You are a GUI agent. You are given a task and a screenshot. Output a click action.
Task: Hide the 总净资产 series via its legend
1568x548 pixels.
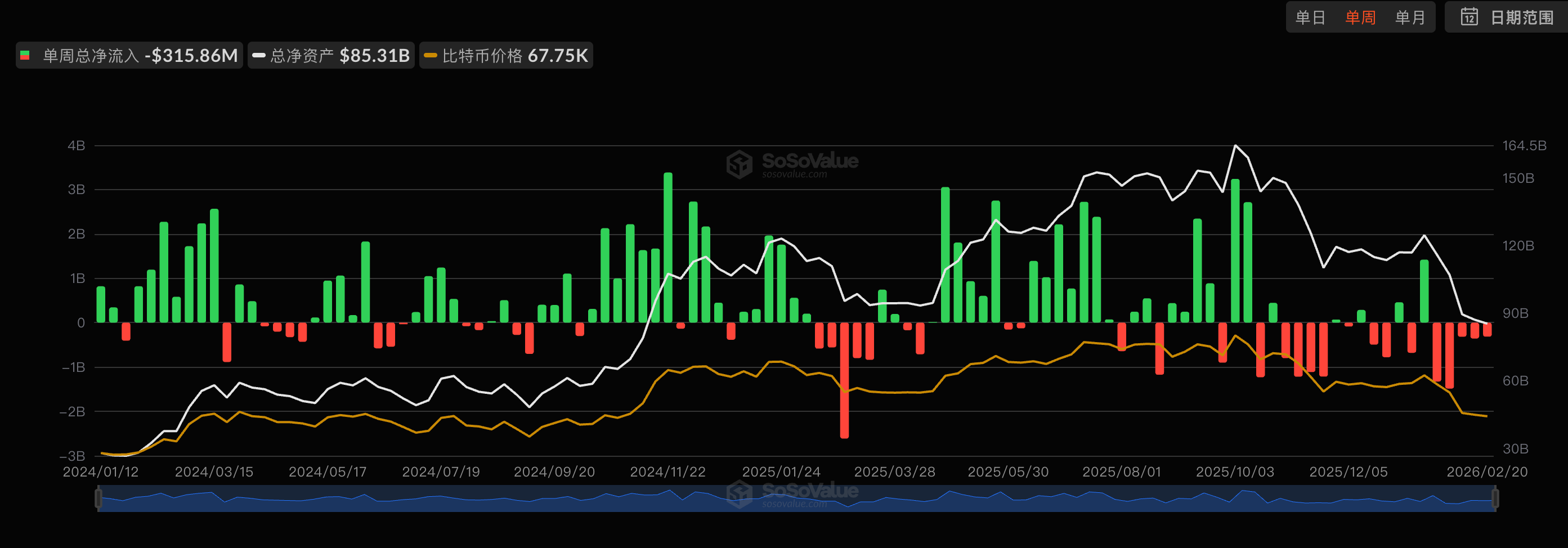pos(331,55)
